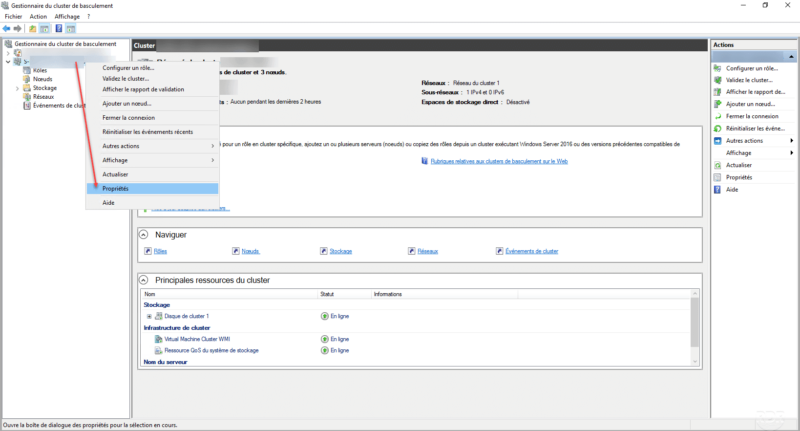The width and height of the screenshot is (800, 431).
Task: Select Fermer la connexion in context menu
Action: point(153,118)
